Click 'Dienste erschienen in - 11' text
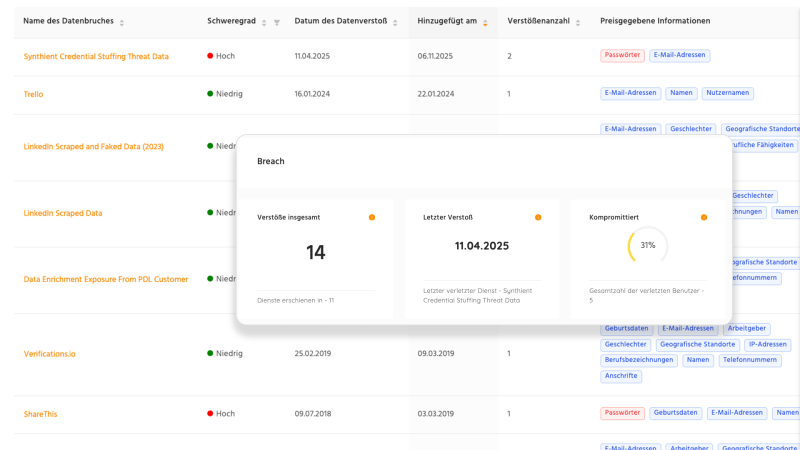This screenshot has height=450, width=800. 295,301
